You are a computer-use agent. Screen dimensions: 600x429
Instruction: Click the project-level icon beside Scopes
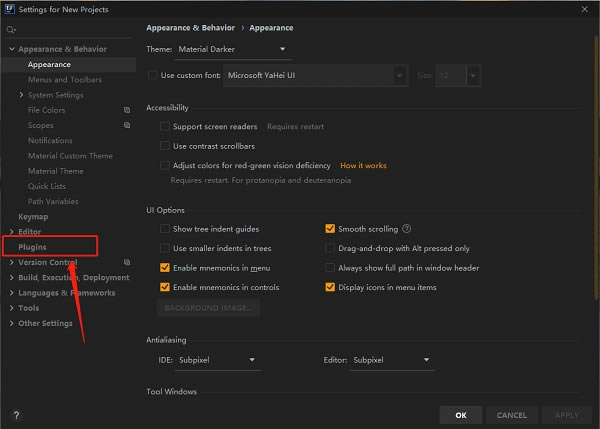pos(127,125)
